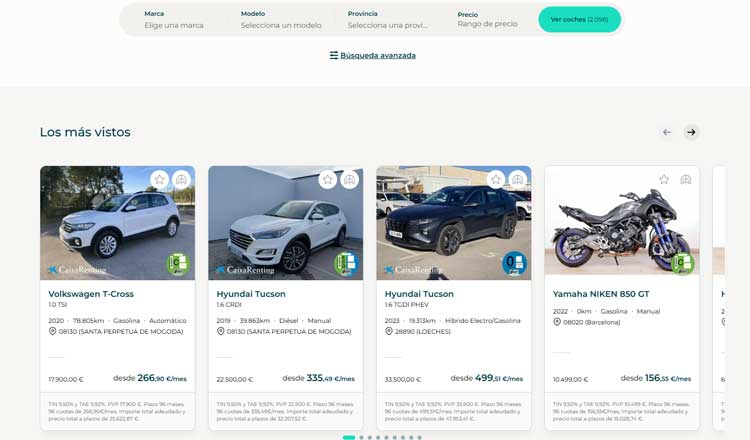
Task: Star the white Hyundai Tucson 1.6 CRDI
Action: click(x=327, y=180)
